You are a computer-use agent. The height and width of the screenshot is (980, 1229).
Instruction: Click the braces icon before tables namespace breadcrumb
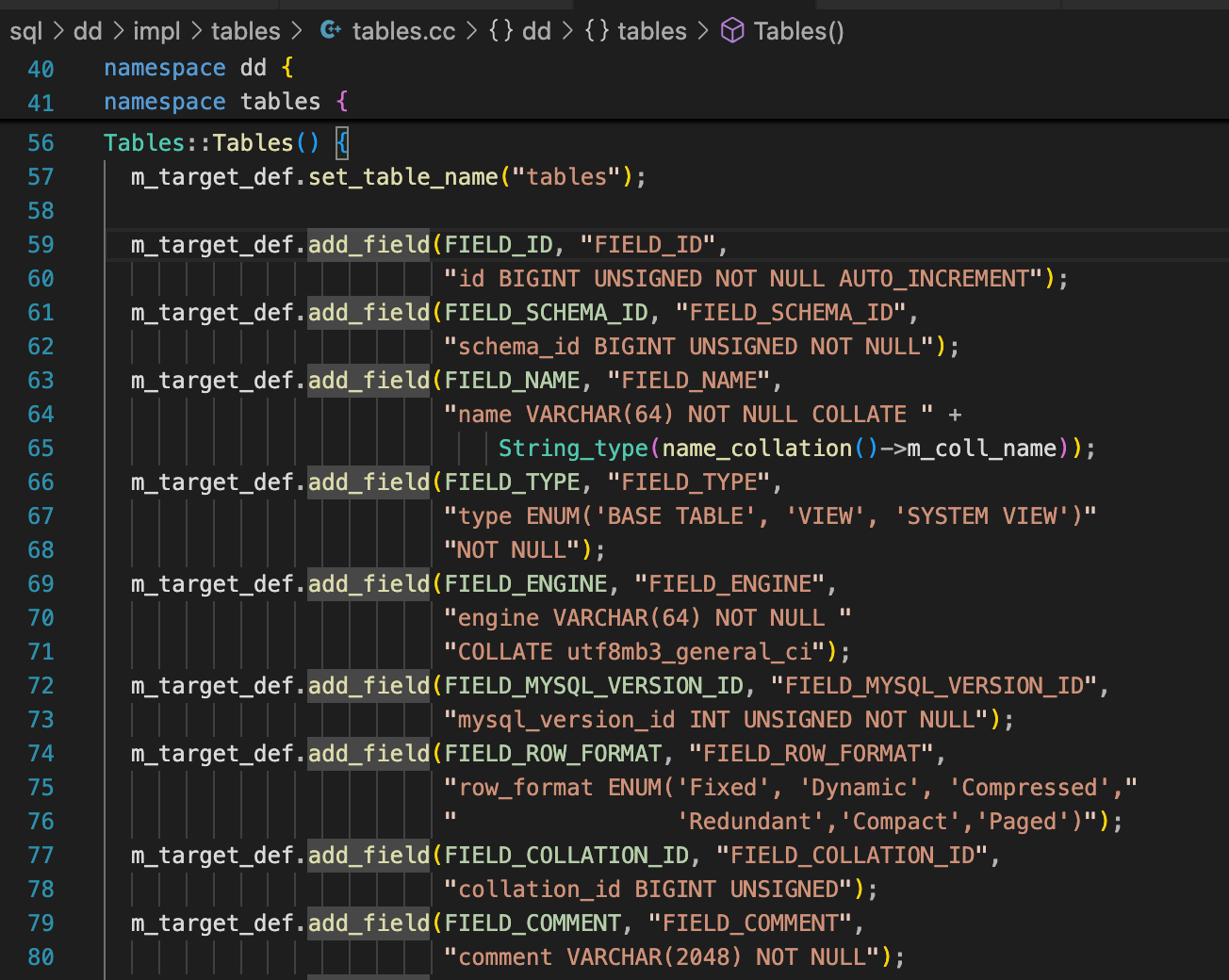pyautogui.click(x=597, y=31)
